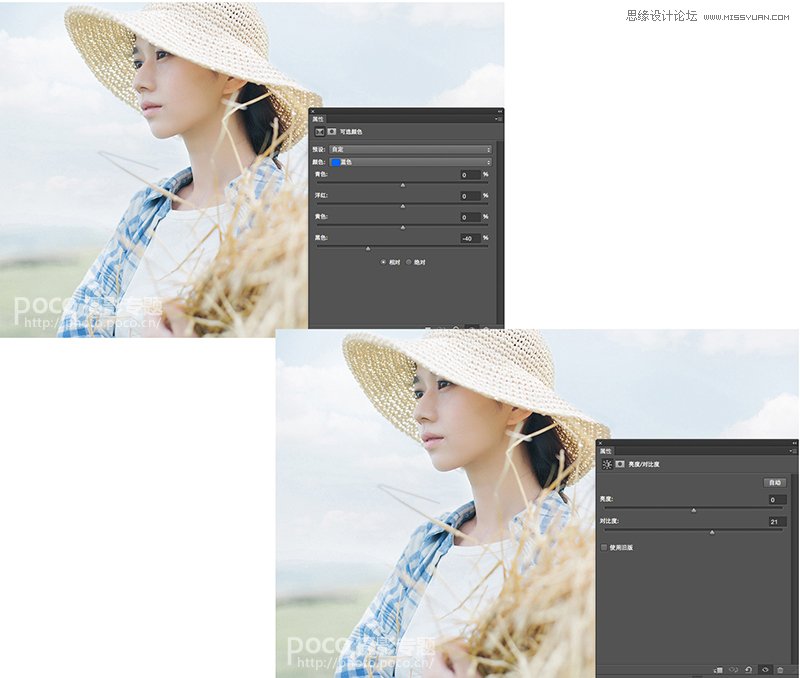800x678 pixels.
Task: Click the Brightness/Contrast sun icon
Action: pyautogui.click(x=607, y=464)
